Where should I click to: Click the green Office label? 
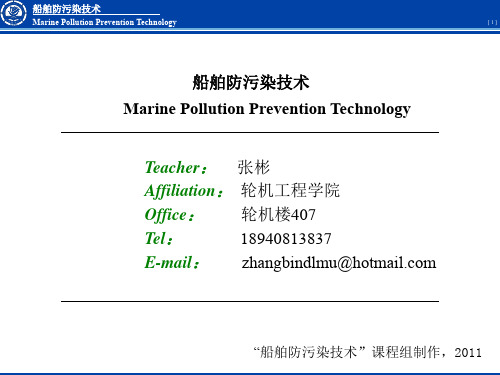[x=169, y=215]
